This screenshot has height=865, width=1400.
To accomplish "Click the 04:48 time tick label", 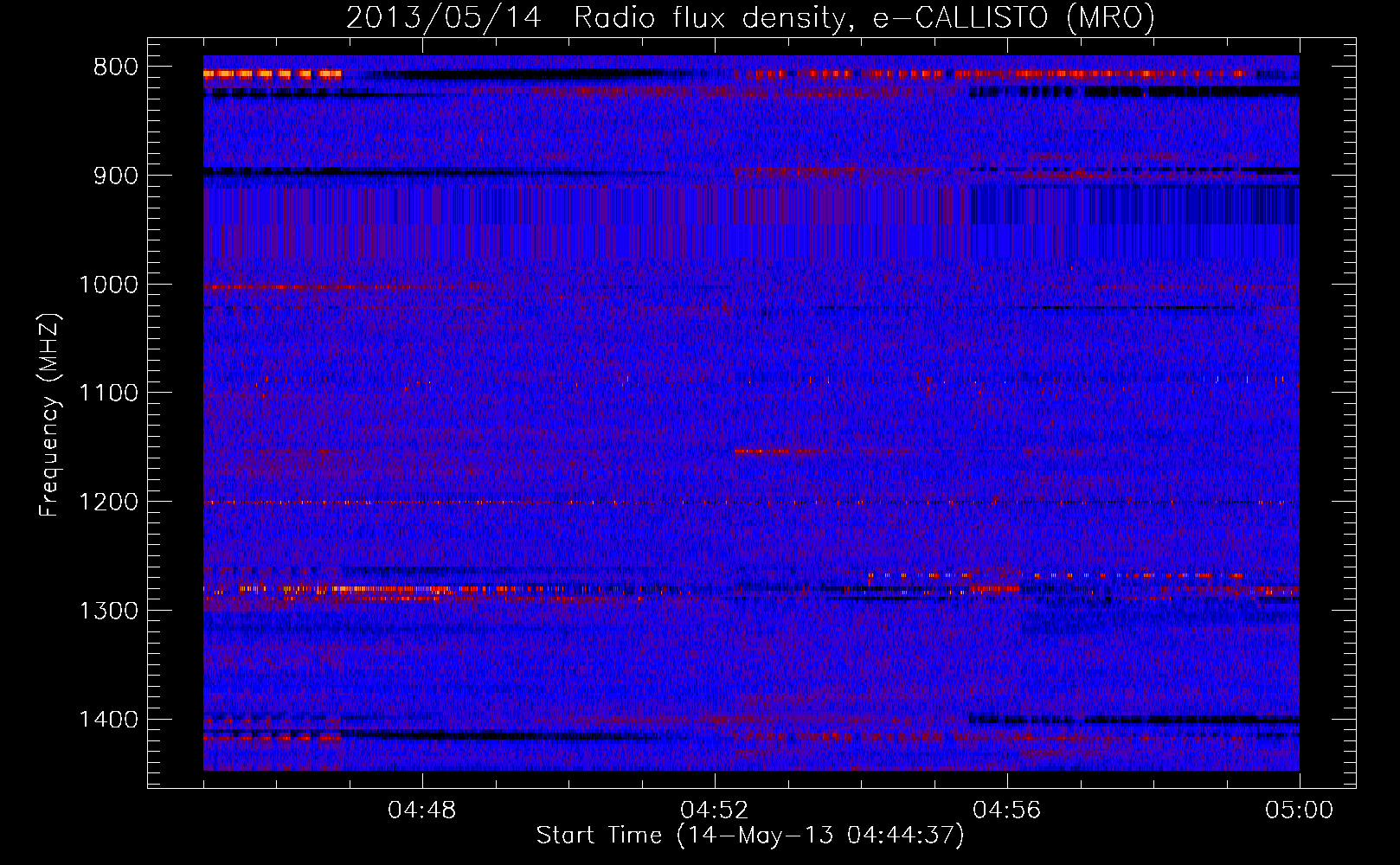I will 422,811.
